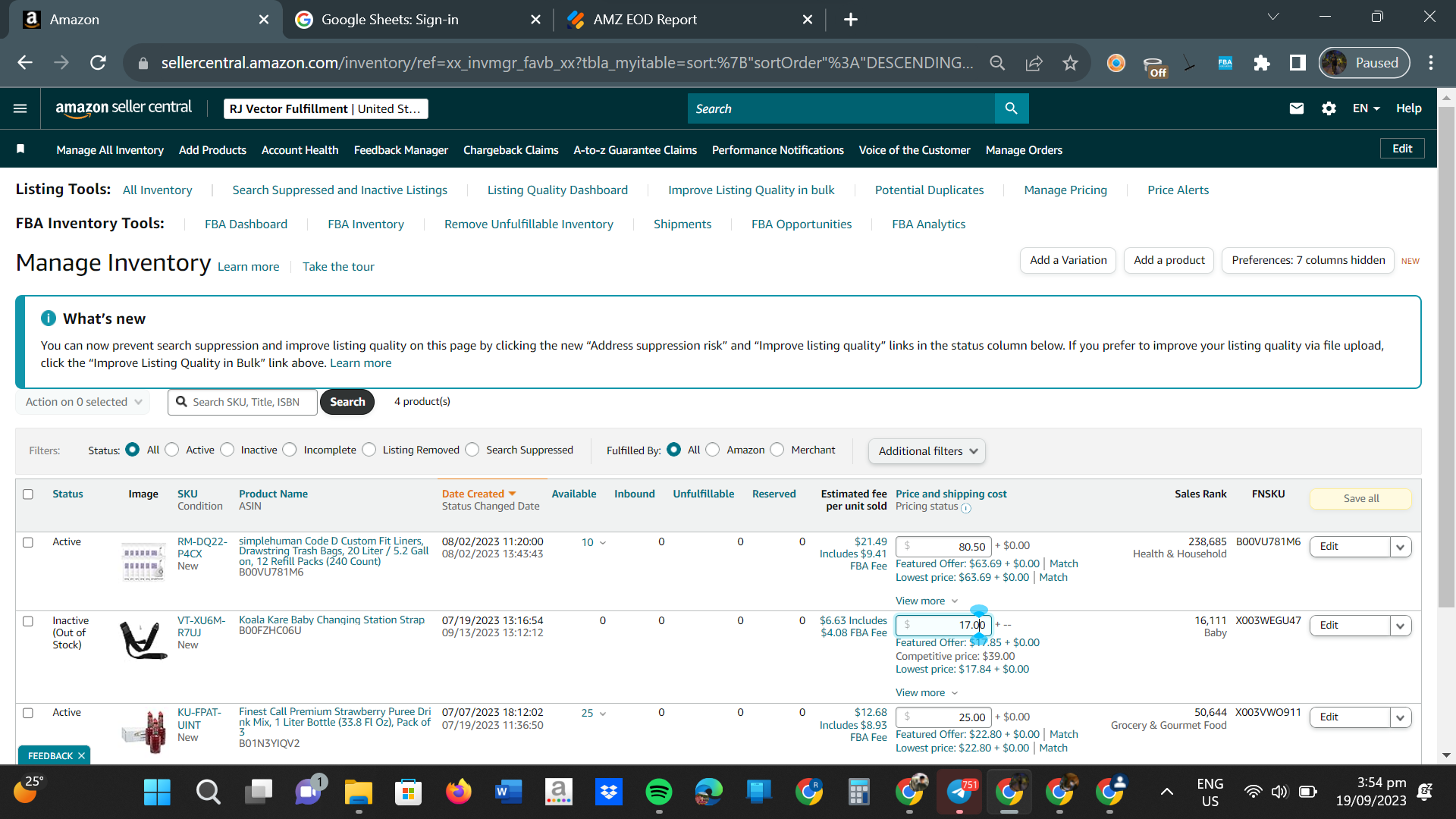Expand available quantity 25 dropdown

click(x=594, y=714)
